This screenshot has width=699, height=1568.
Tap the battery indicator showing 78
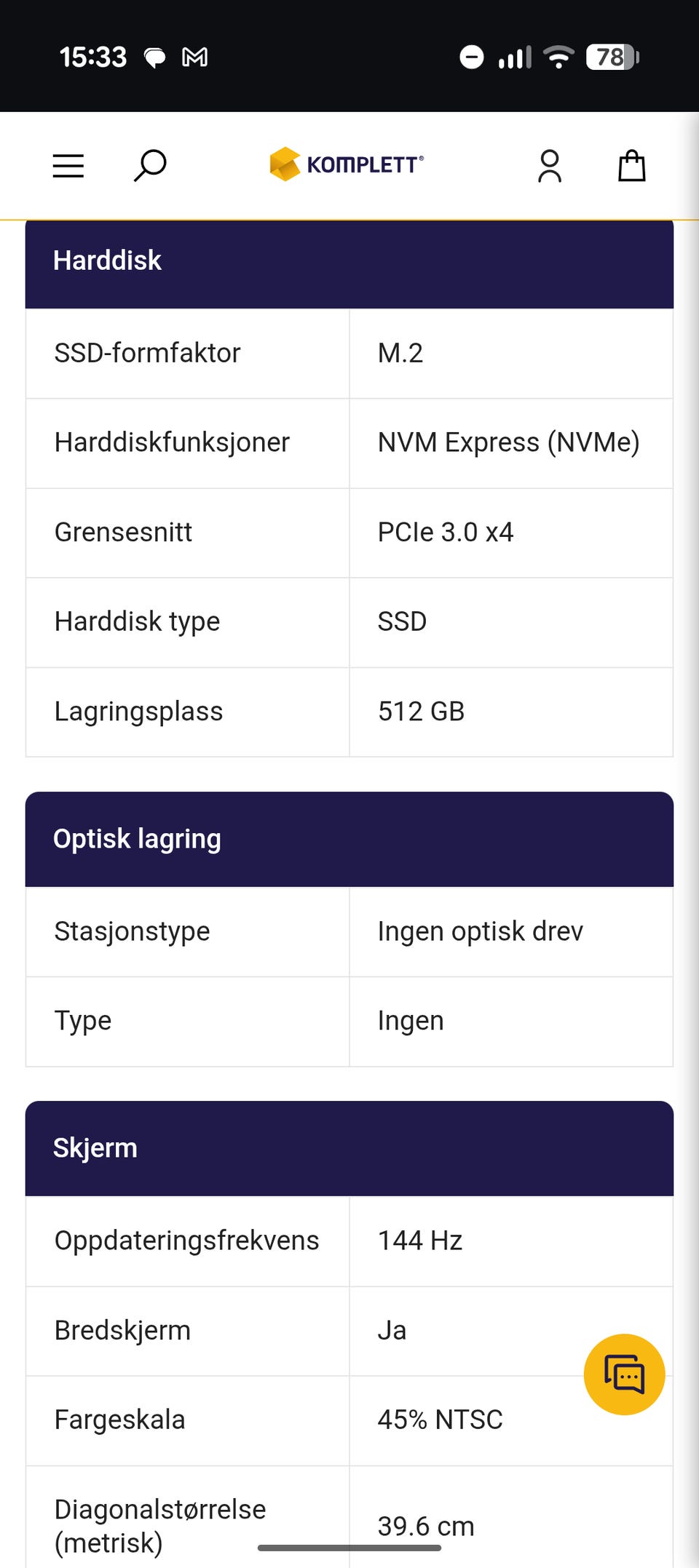[x=612, y=57]
